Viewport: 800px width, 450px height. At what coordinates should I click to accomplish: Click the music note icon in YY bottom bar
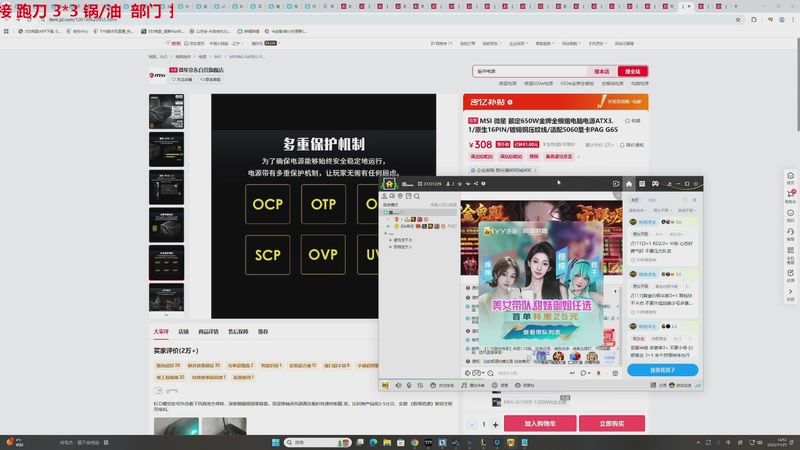464,385
